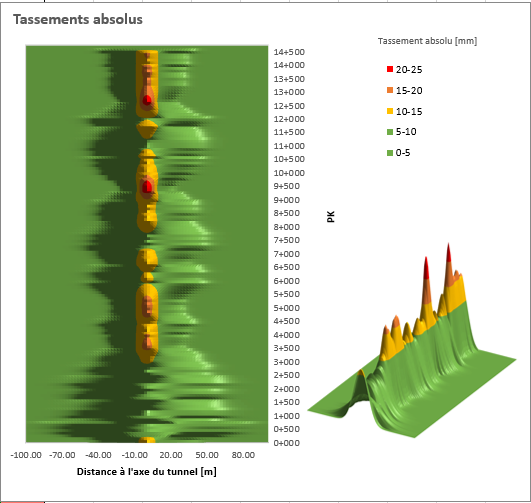Click the red hotspot near PK 12+500
531x503 pixels.
[x=147, y=100]
